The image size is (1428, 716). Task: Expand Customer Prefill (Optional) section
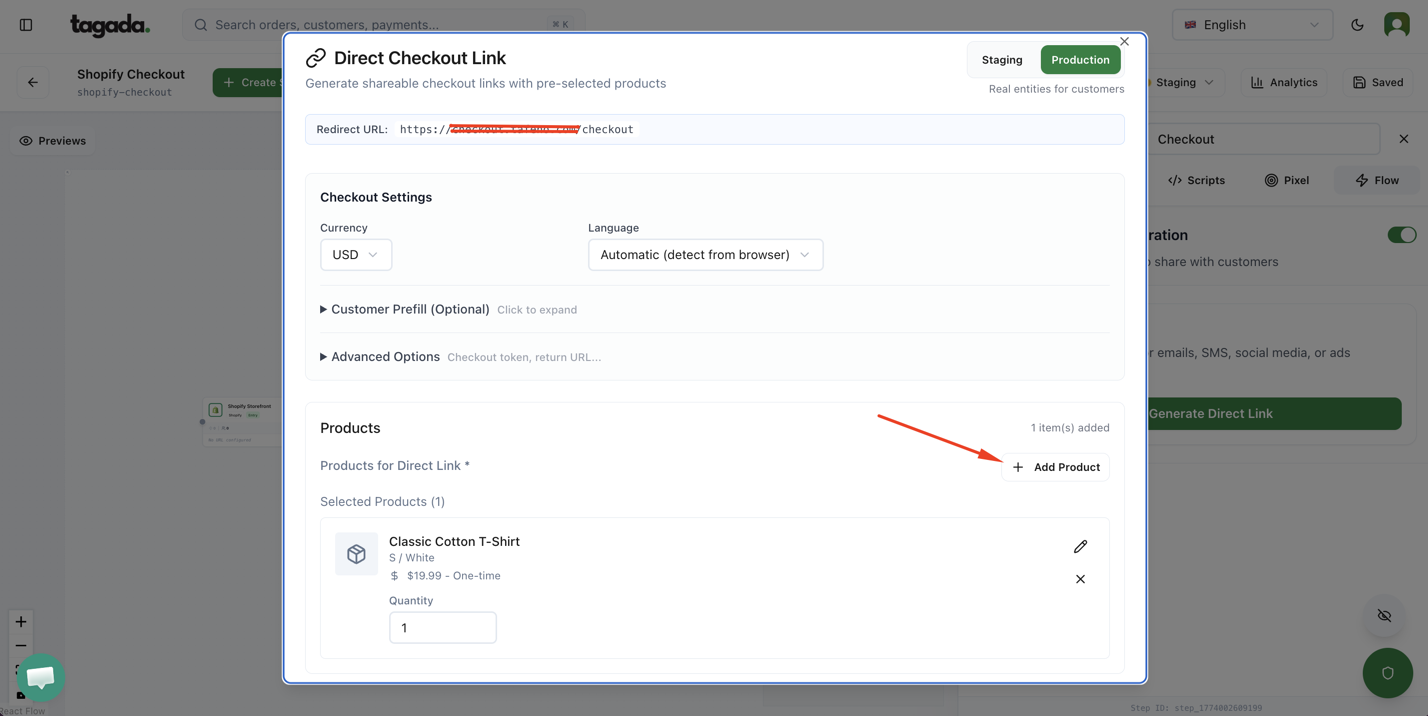point(410,310)
